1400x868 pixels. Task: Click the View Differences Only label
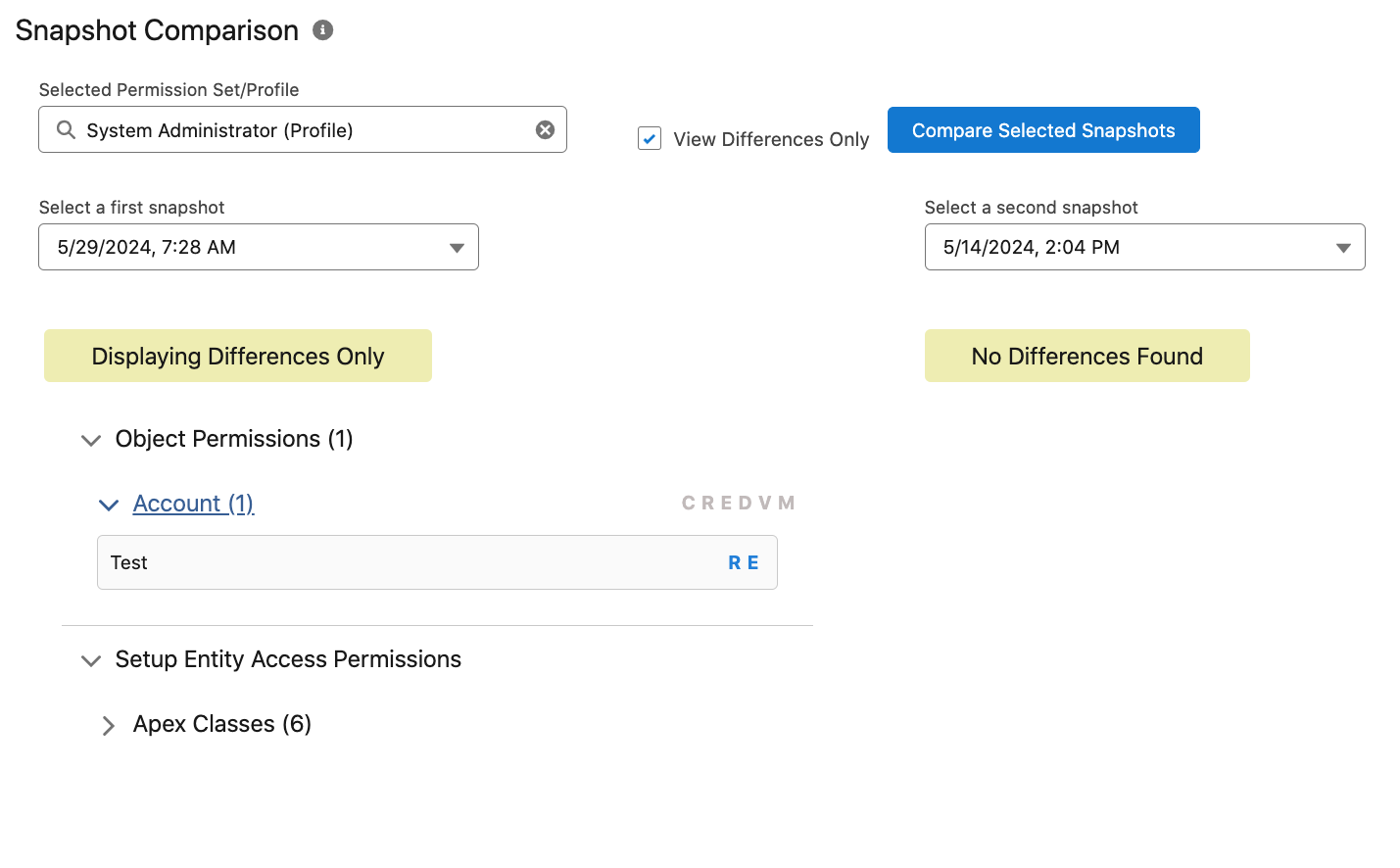771,139
